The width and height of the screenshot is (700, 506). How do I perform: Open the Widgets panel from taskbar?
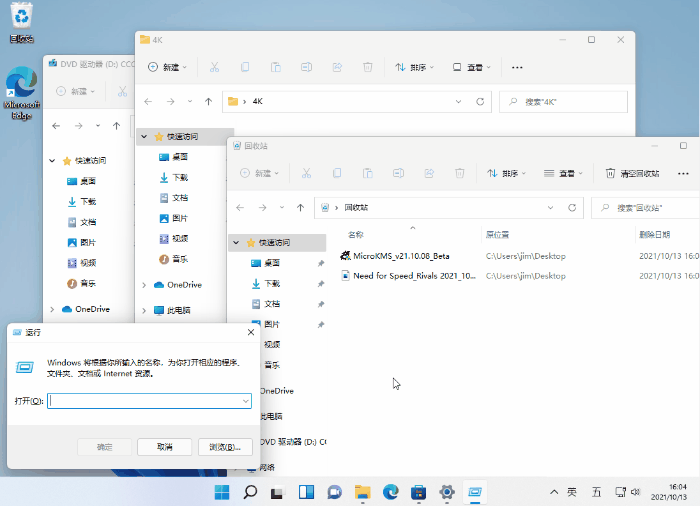[307, 492]
